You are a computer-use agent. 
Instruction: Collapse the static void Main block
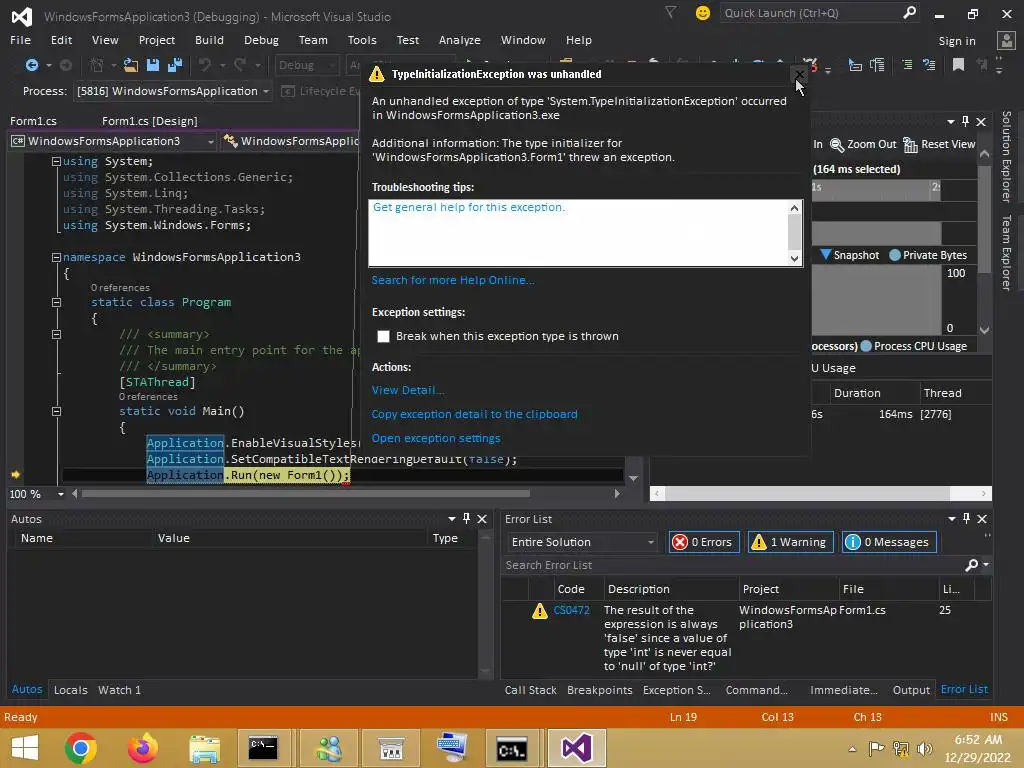click(56, 411)
